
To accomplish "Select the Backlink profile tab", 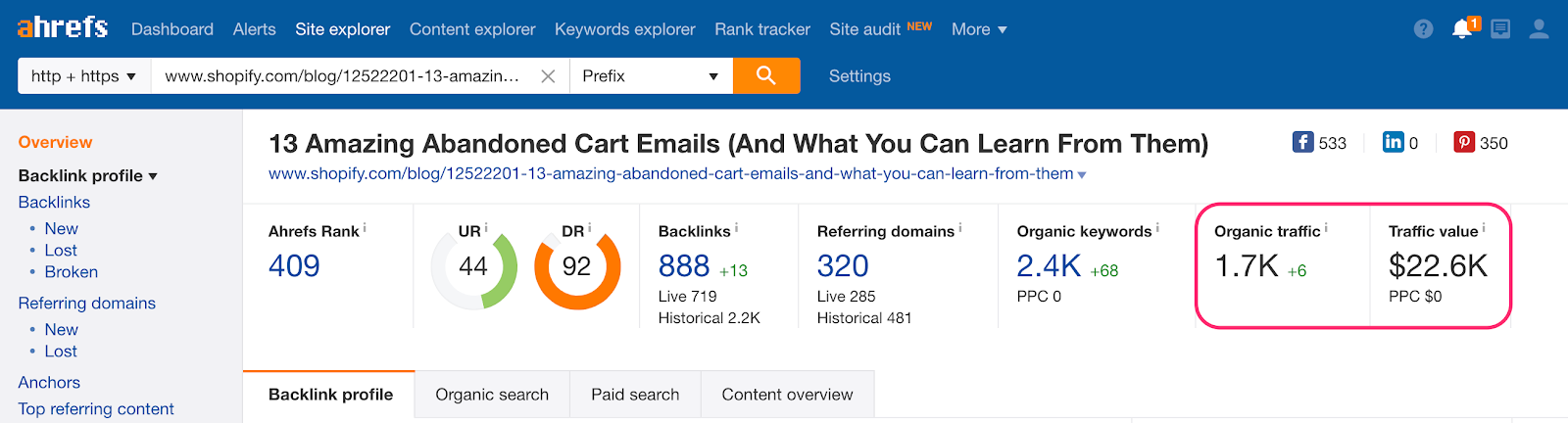I will pos(329,395).
